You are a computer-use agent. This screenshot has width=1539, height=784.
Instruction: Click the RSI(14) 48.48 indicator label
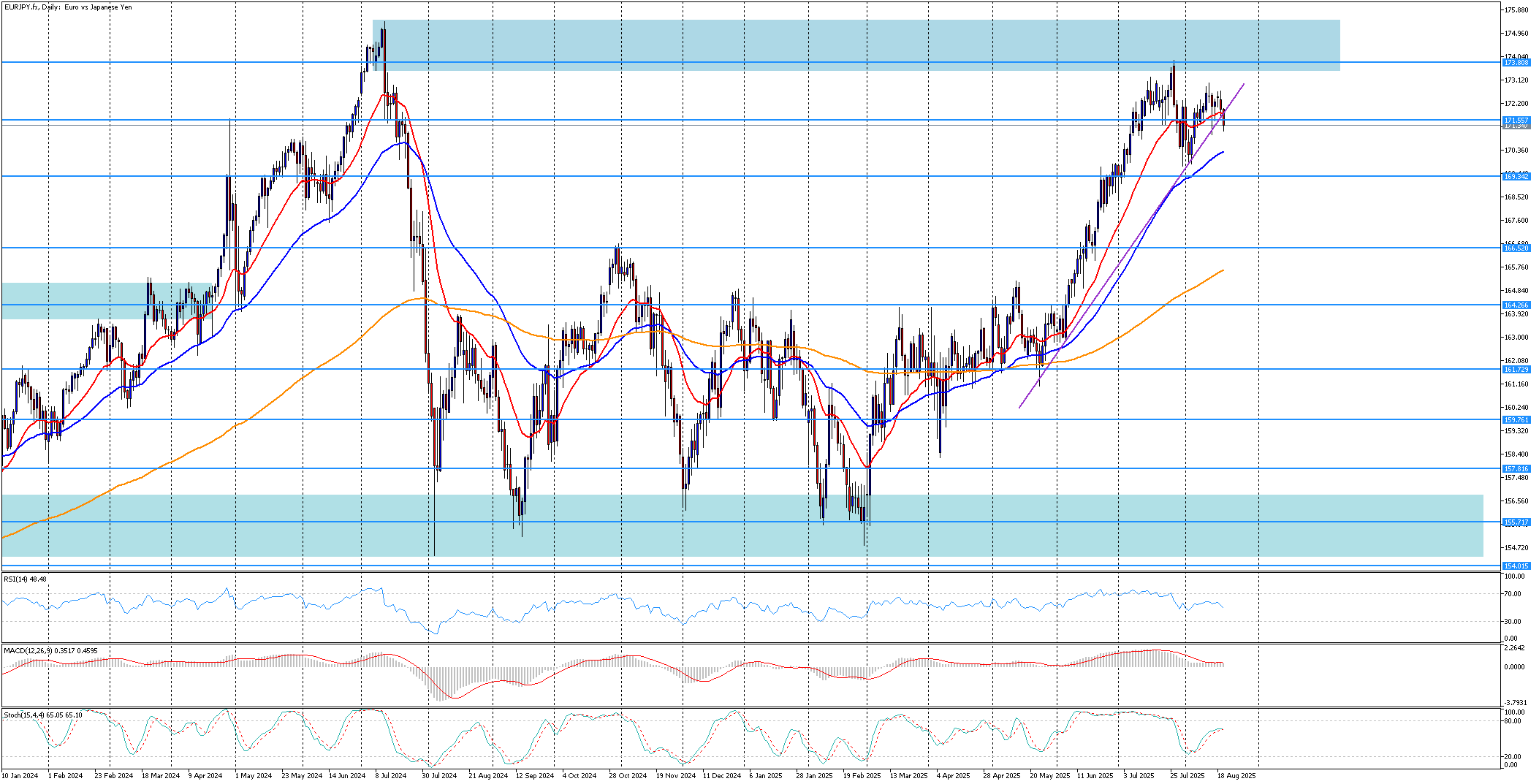coord(26,579)
